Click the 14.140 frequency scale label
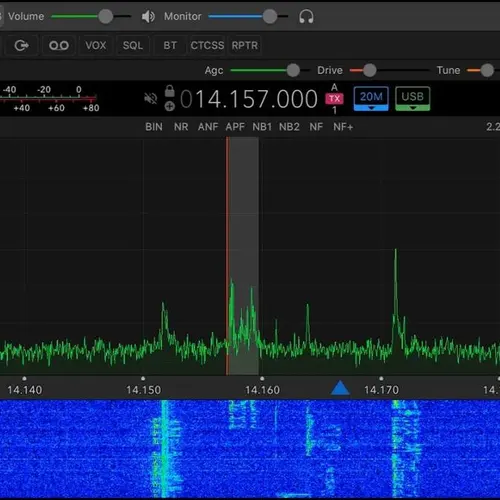The image size is (500, 500). click(25, 390)
